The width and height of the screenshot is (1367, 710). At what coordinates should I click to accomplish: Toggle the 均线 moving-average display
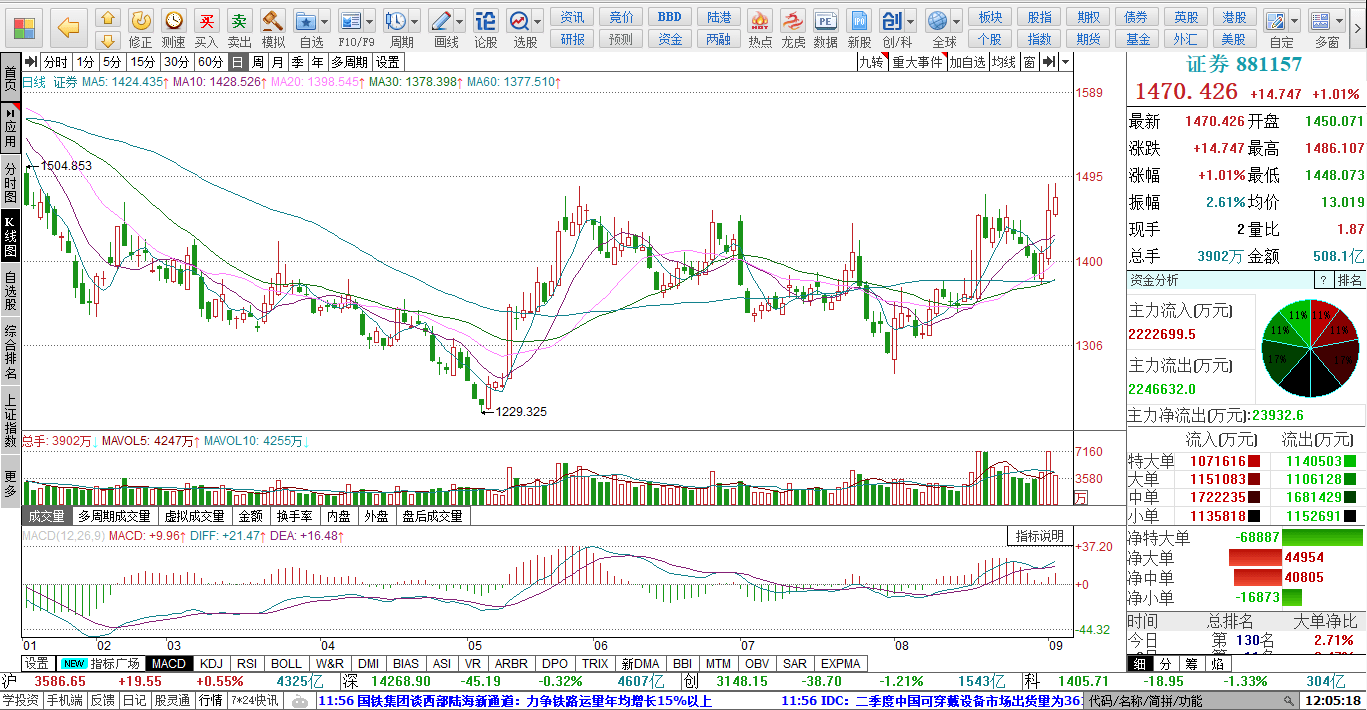pyautogui.click(x=1004, y=62)
